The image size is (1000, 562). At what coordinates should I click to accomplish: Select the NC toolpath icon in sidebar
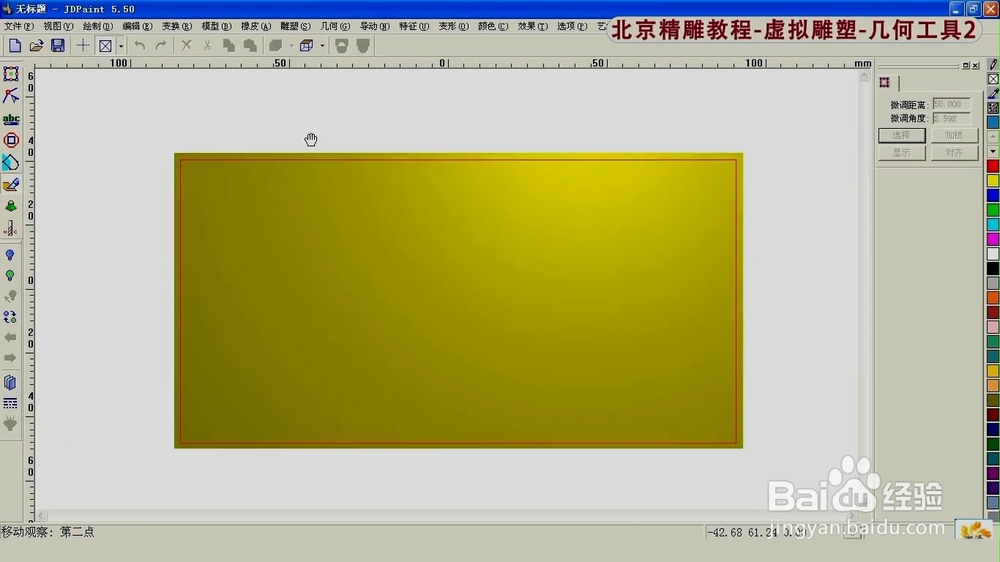point(11,228)
